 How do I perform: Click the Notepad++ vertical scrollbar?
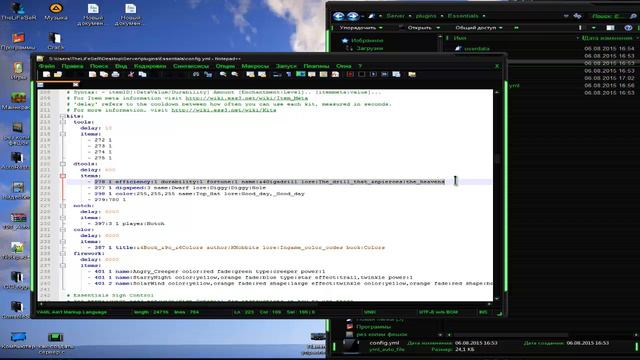[x=497, y=195]
